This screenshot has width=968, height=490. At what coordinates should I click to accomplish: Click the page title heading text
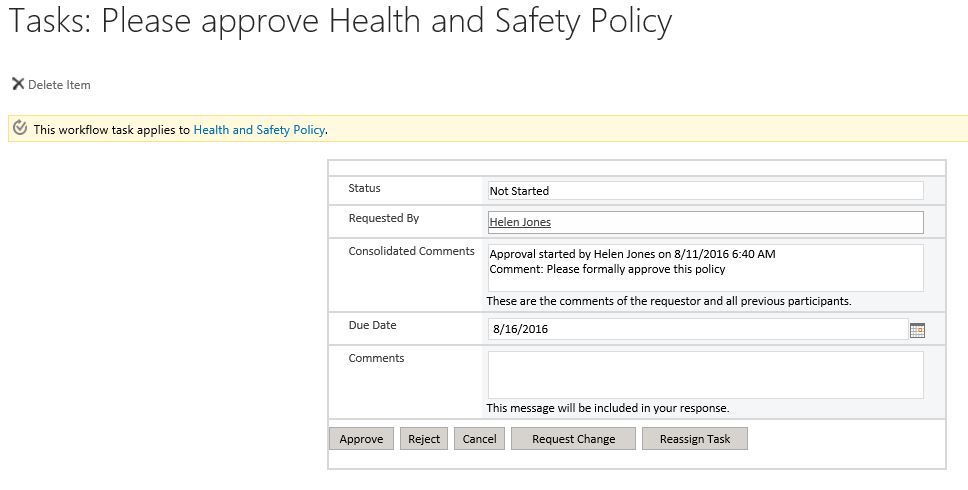tap(340, 23)
